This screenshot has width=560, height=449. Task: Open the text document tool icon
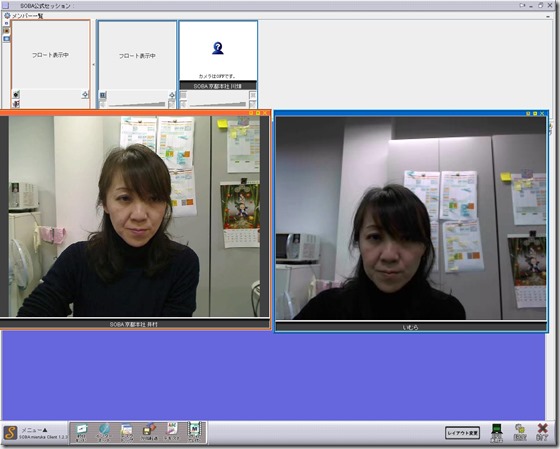(x=172, y=432)
